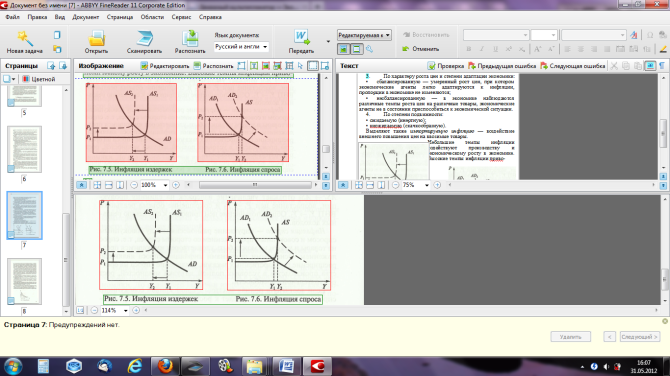Zoom out the Изображение panel with minus
This screenshot has width=670, height=376.
(x=134, y=185)
